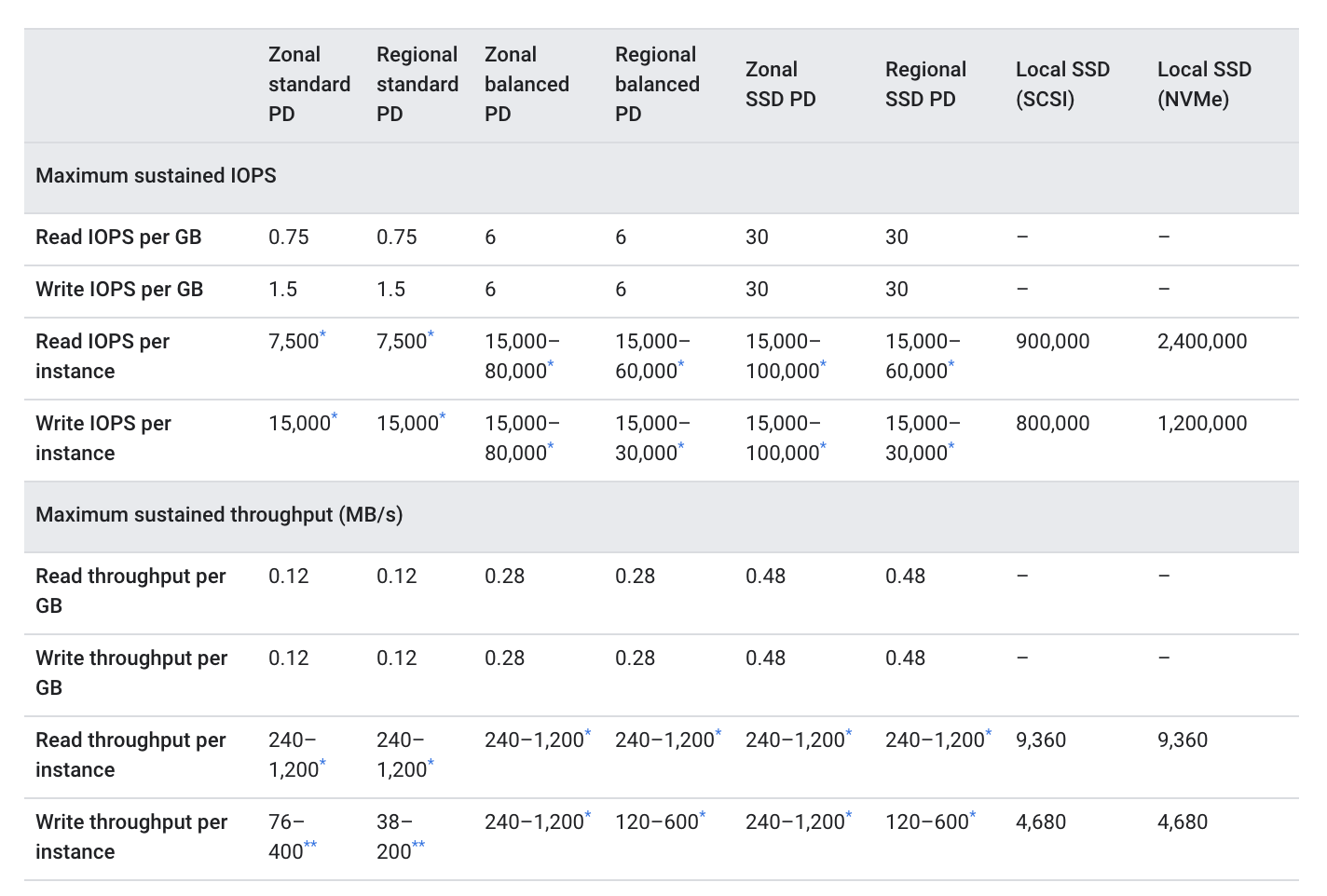This screenshot has width=1327, height=896.
Task: Click the Read throughput per GB row label
Action: click(x=130, y=591)
